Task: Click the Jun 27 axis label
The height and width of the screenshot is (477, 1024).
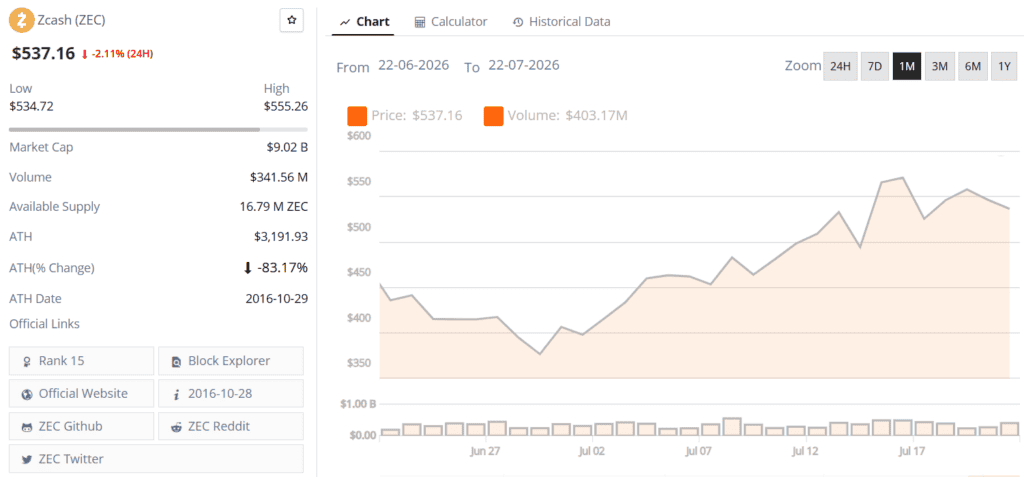Action: tap(485, 452)
